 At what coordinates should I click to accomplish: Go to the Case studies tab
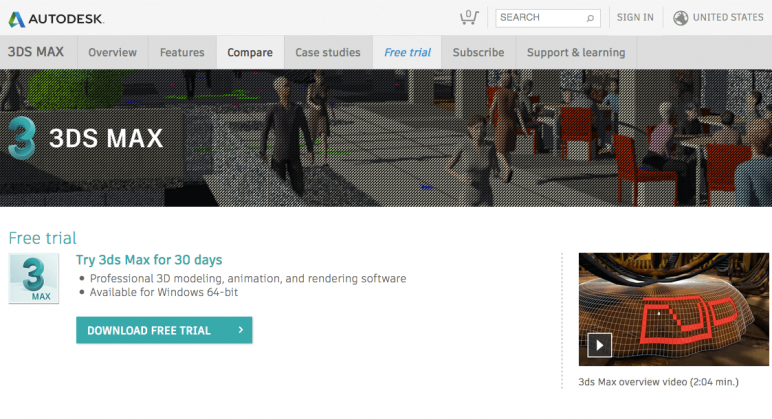pos(328,52)
